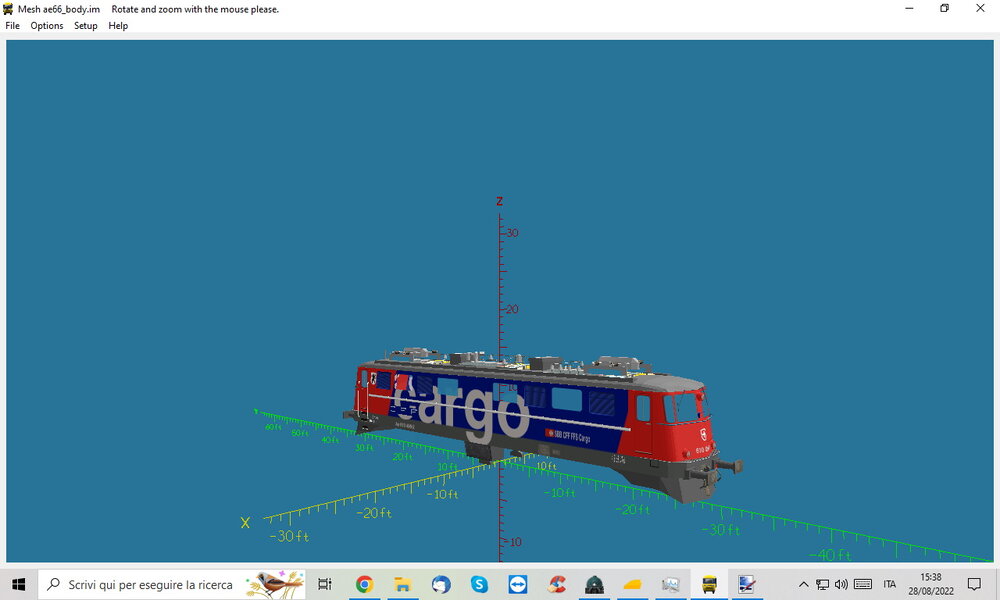The height and width of the screenshot is (600, 1000).
Task: Click the 3D locomotive model in viewport
Action: click(542, 424)
